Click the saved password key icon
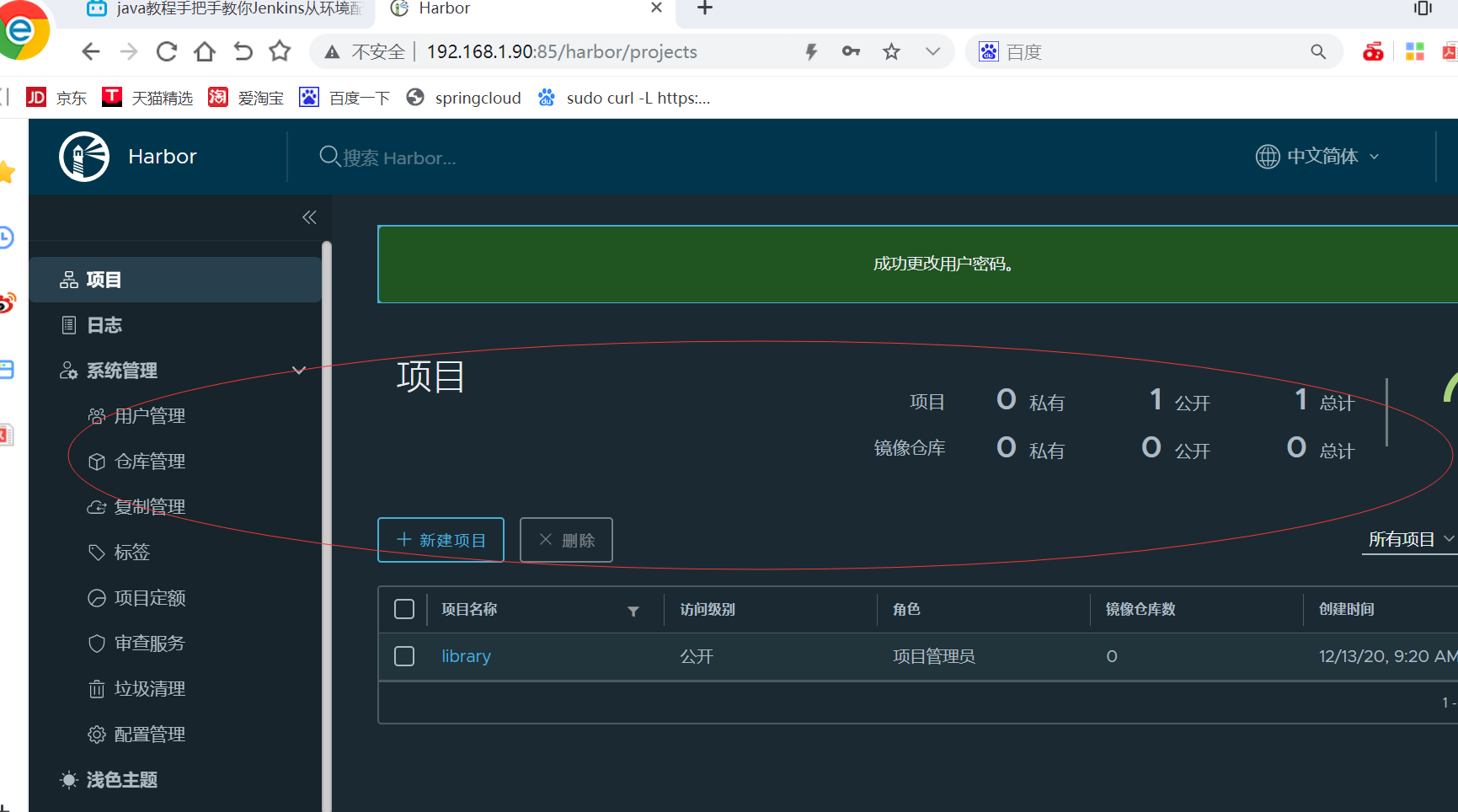1458x812 pixels. (x=851, y=52)
